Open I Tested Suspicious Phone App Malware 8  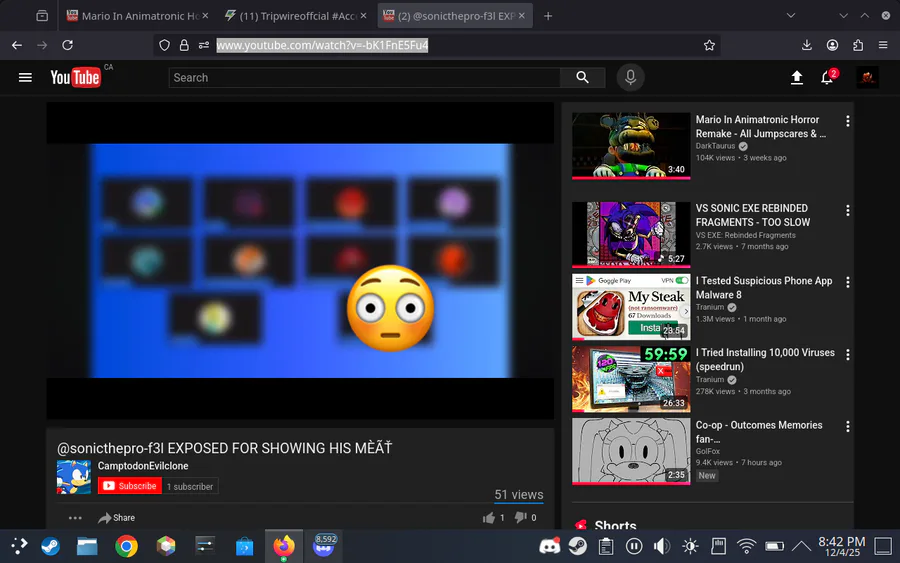[x=763, y=288]
